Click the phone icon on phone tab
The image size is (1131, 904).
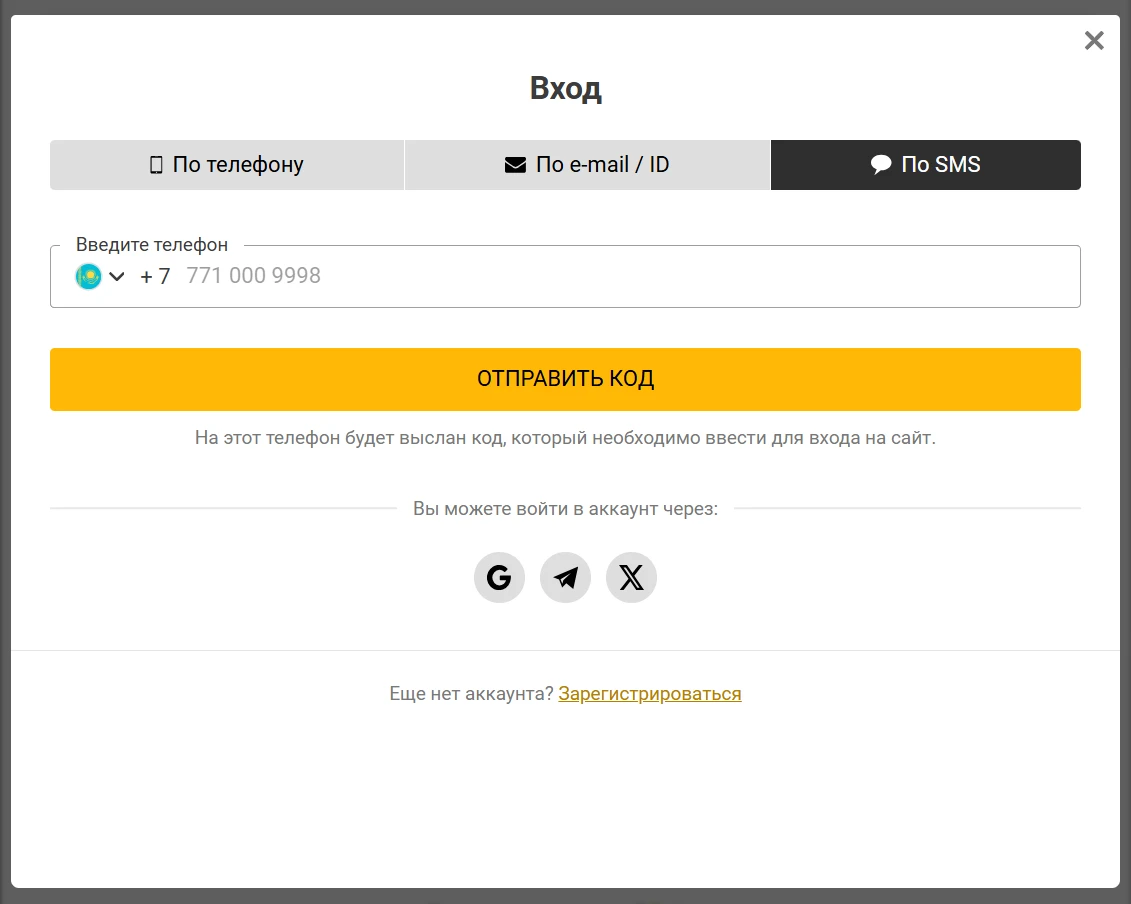(x=156, y=165)
